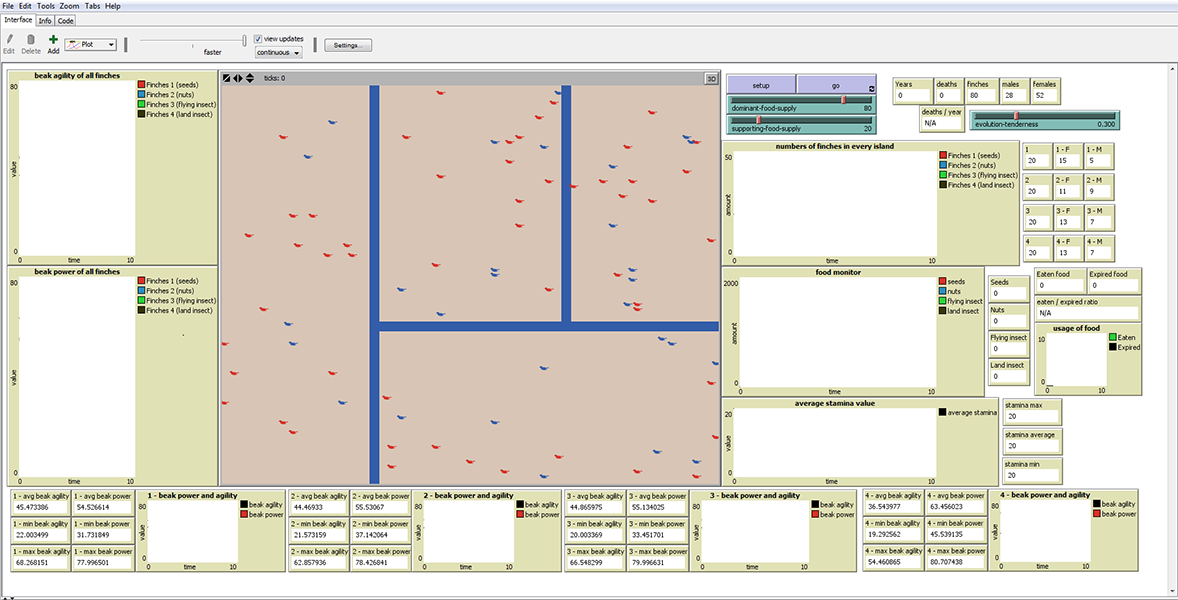Switch to the Info tab

coord(45,20)
